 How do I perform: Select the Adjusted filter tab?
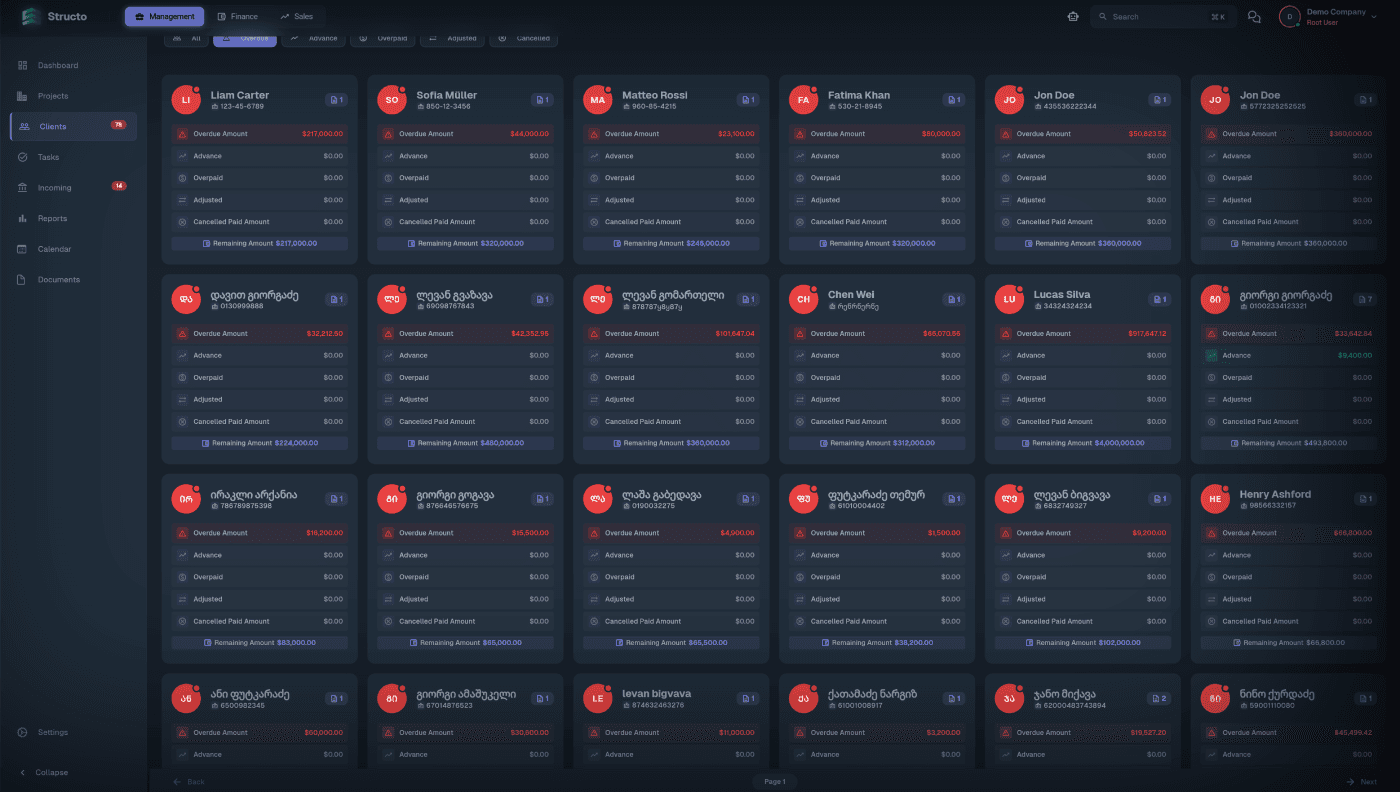click(453, 38)
